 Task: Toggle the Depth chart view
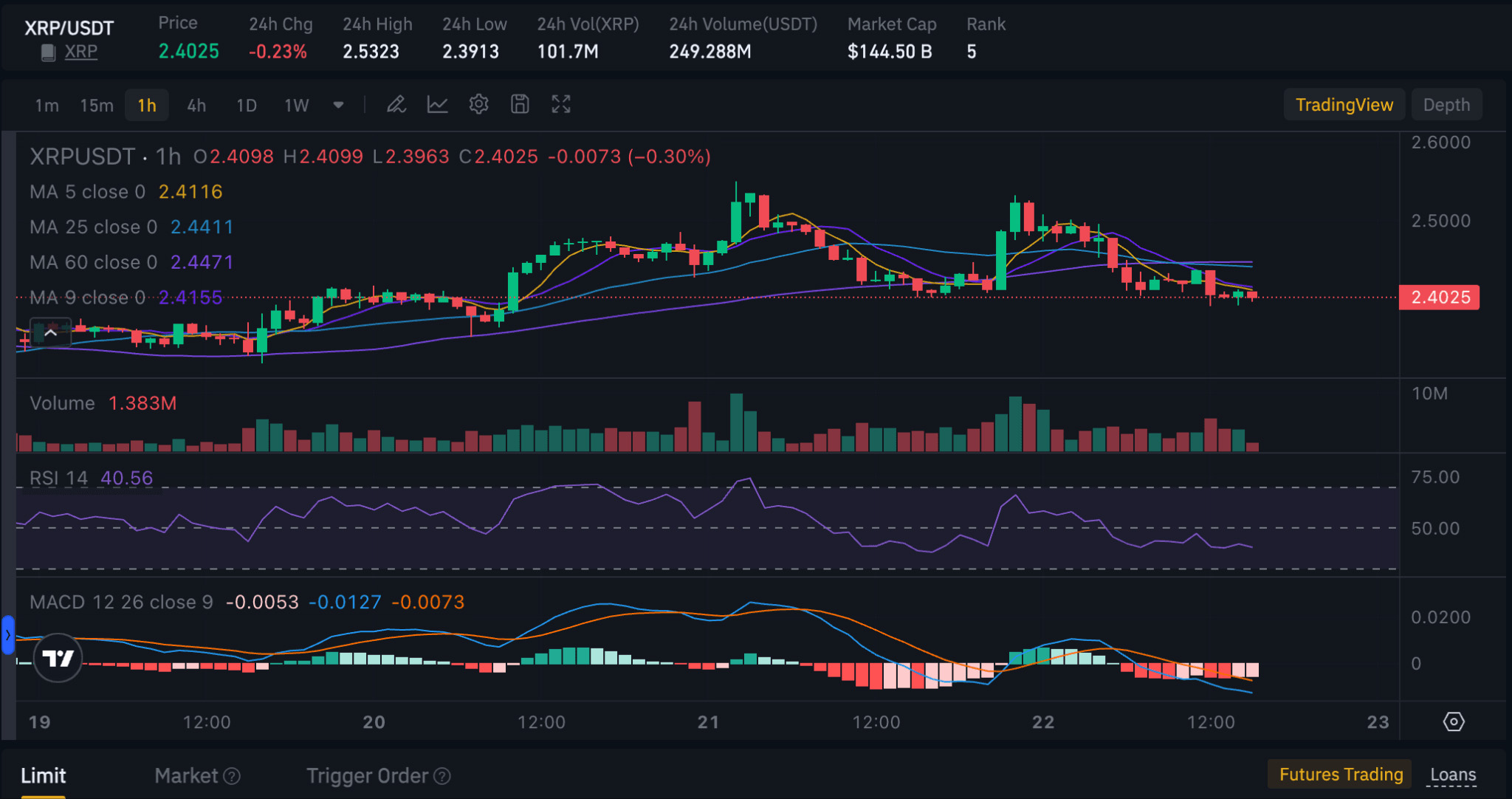[1446, 104]
